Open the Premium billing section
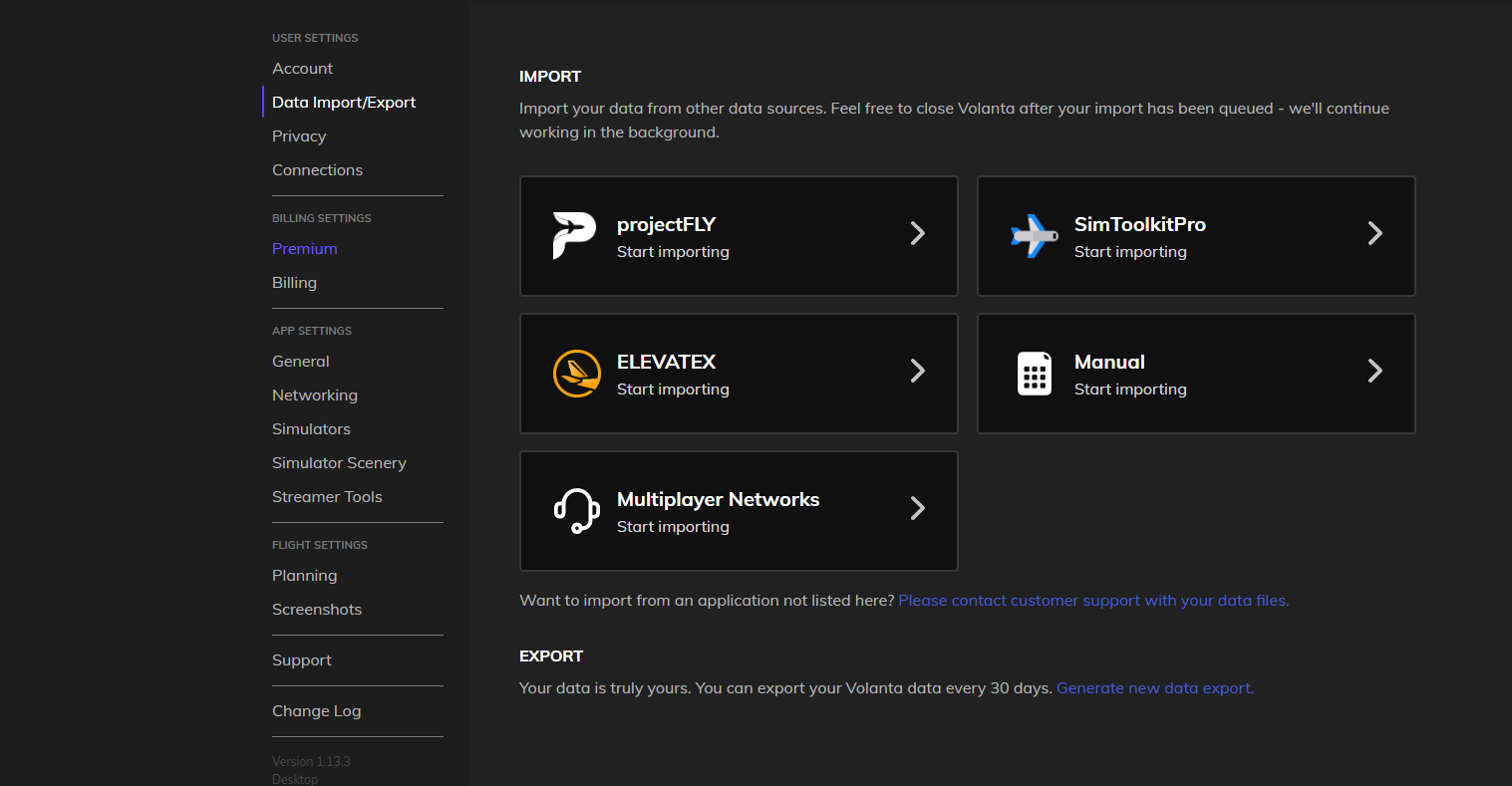The image size is (1512, 786). (305, 249)
